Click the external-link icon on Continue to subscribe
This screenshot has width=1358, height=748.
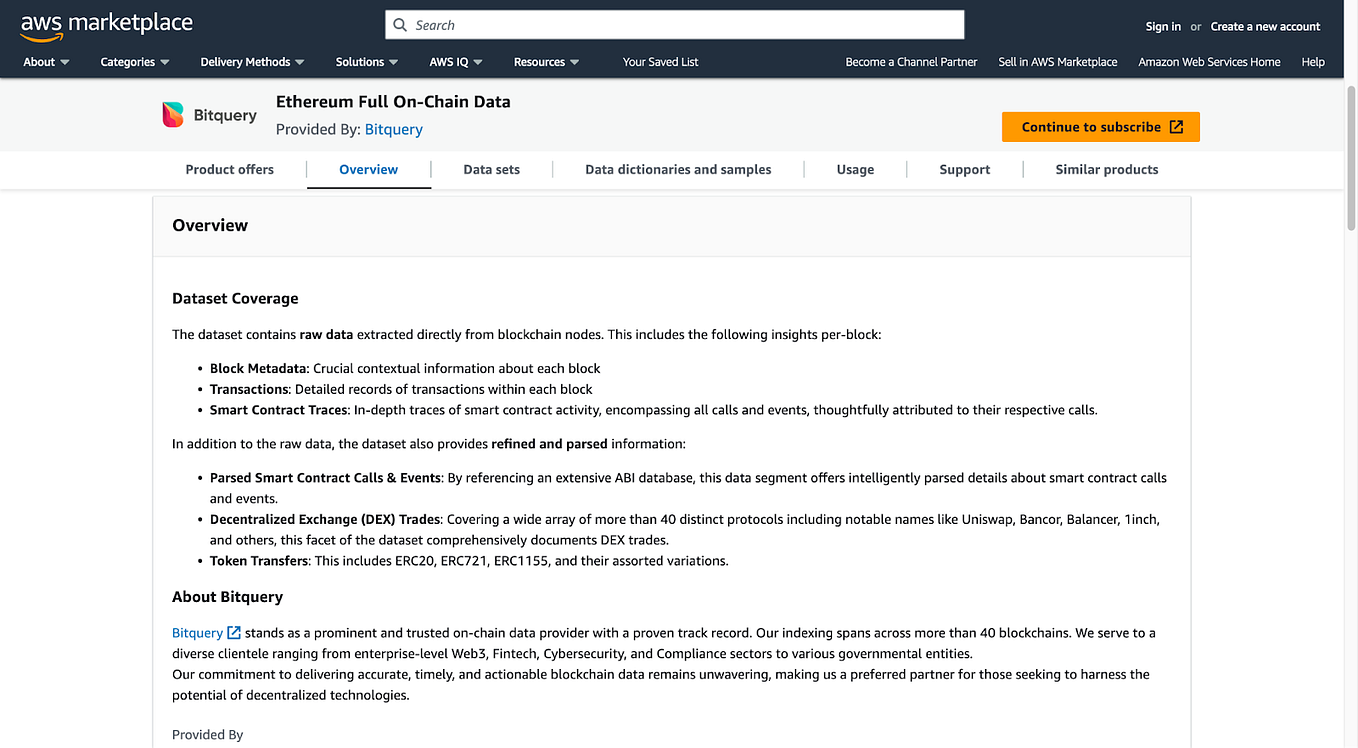(1177, 126)
